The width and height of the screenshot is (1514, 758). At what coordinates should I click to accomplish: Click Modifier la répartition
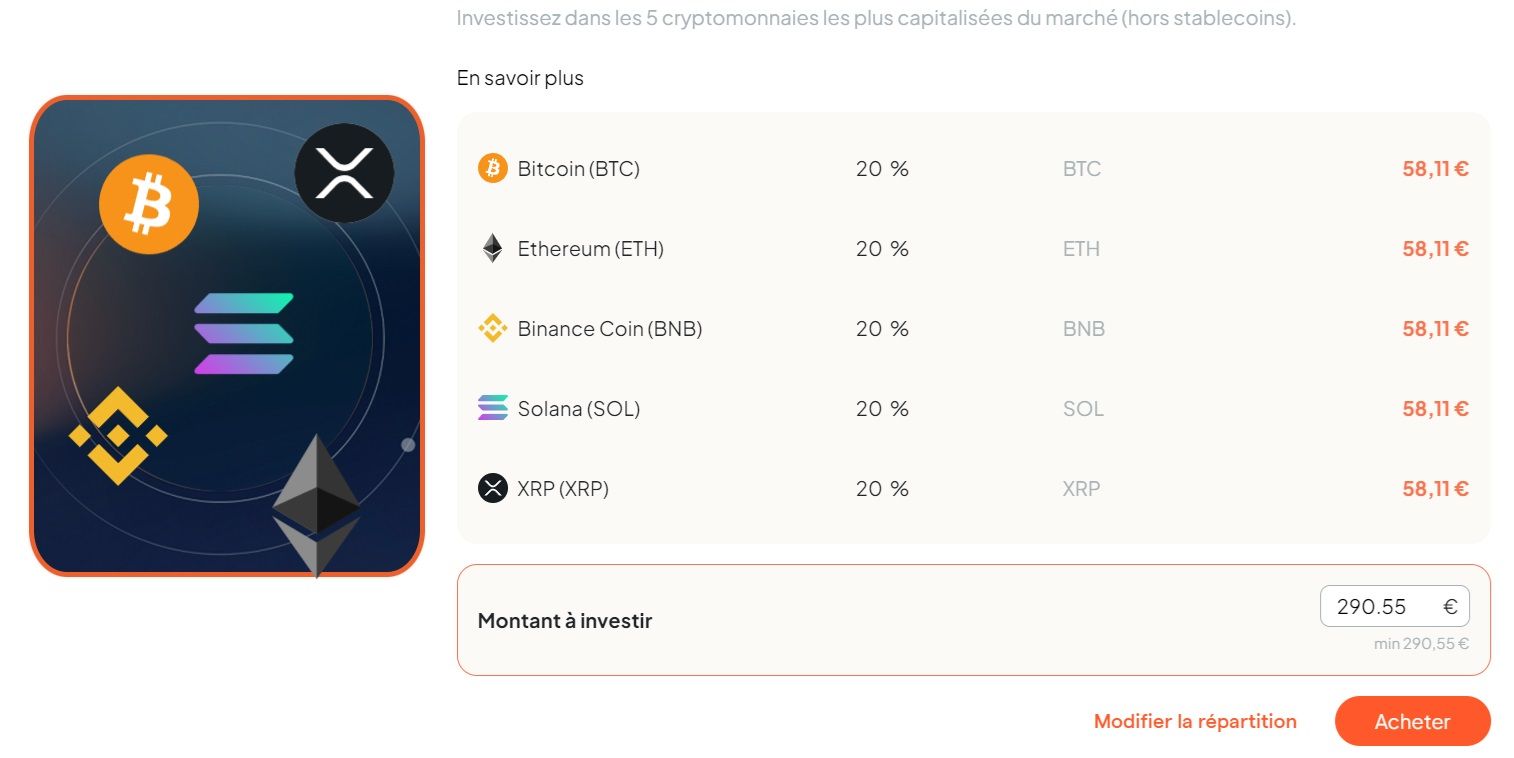pos(1195,721)
